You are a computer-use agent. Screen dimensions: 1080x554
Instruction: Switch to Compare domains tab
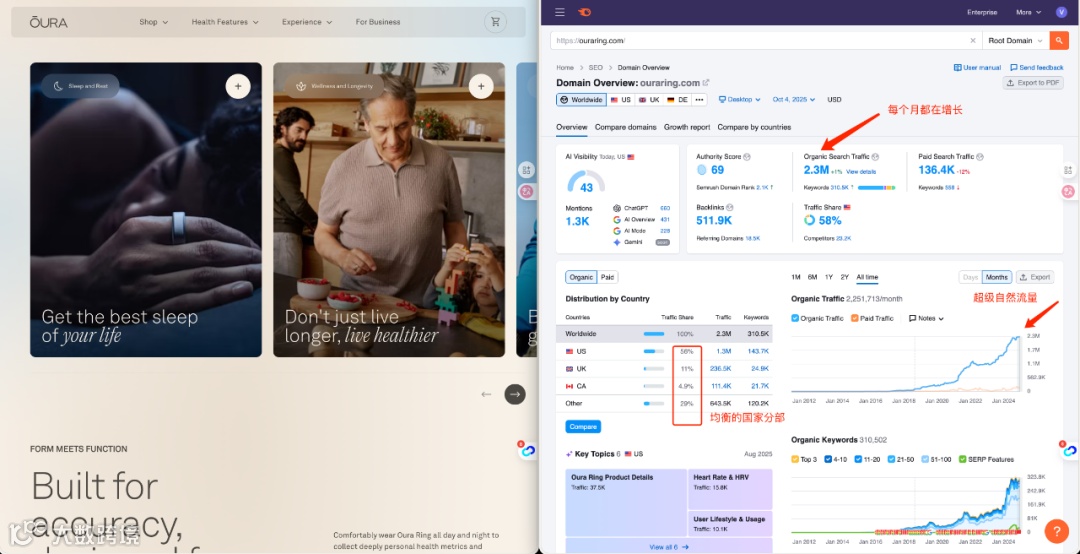[x=625, y=127]
